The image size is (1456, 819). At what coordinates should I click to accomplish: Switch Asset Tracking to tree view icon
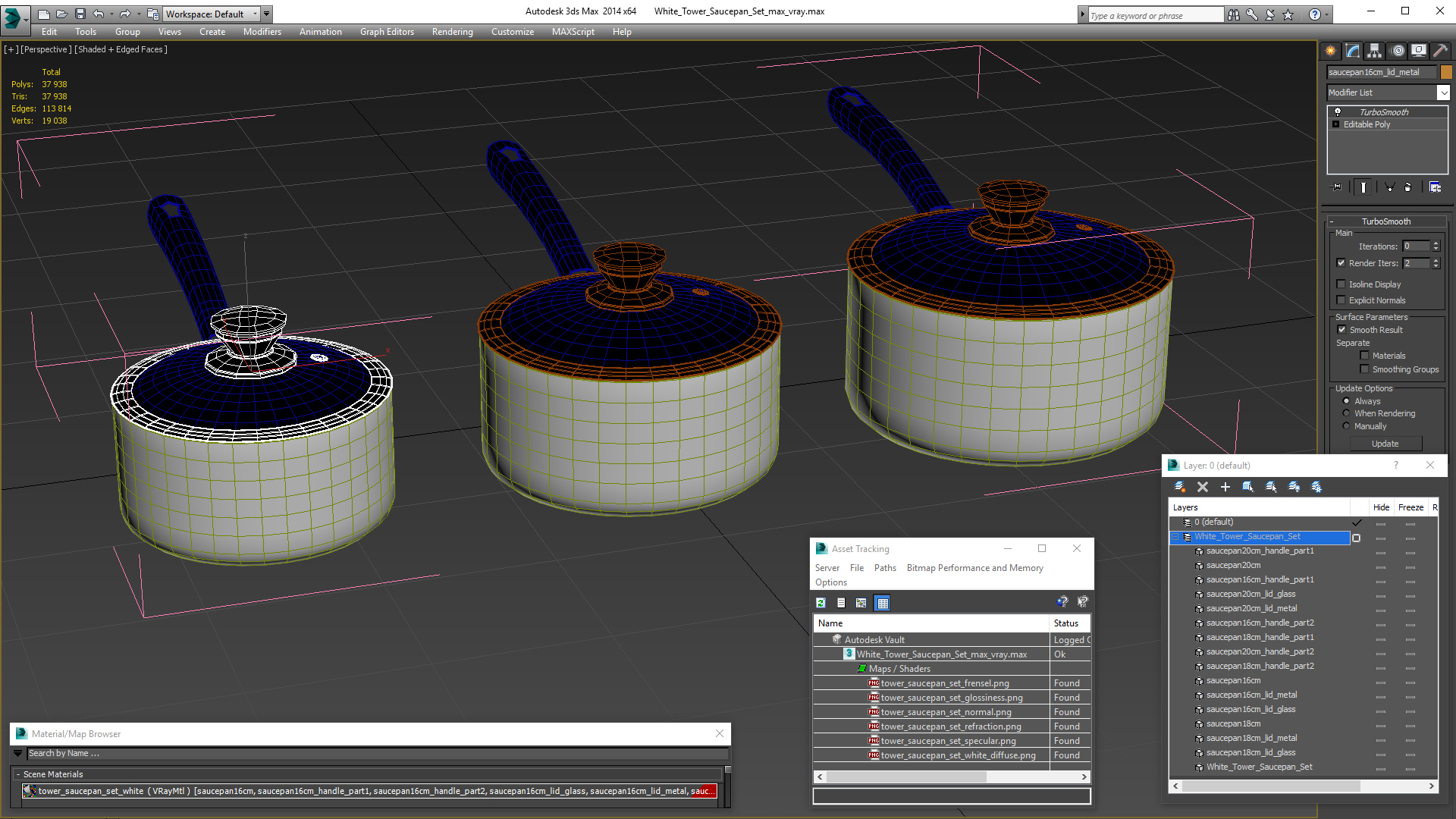[x=861, y=603]
